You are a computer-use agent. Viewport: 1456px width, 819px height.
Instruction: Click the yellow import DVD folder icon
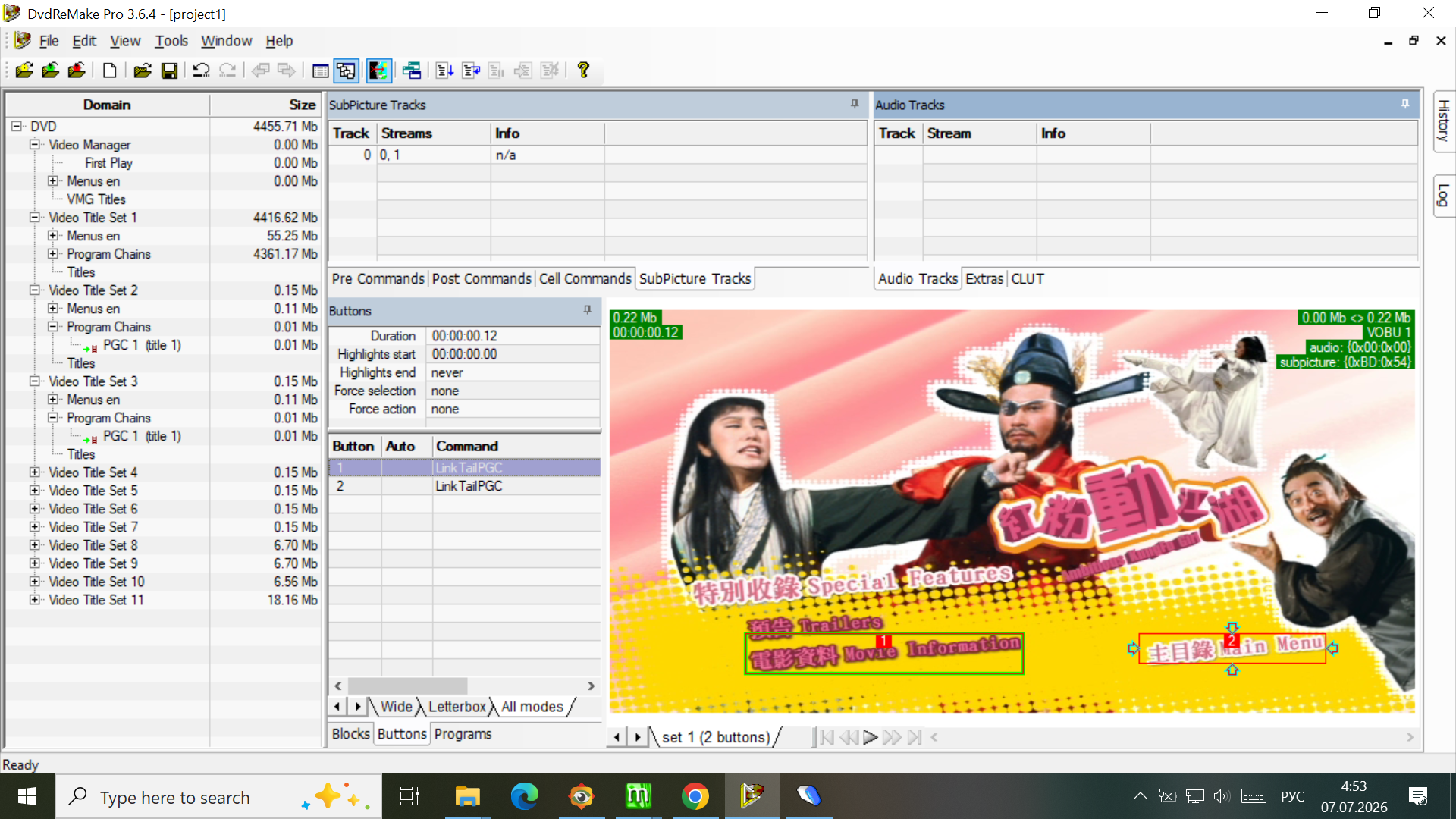(x=24, y=71)
